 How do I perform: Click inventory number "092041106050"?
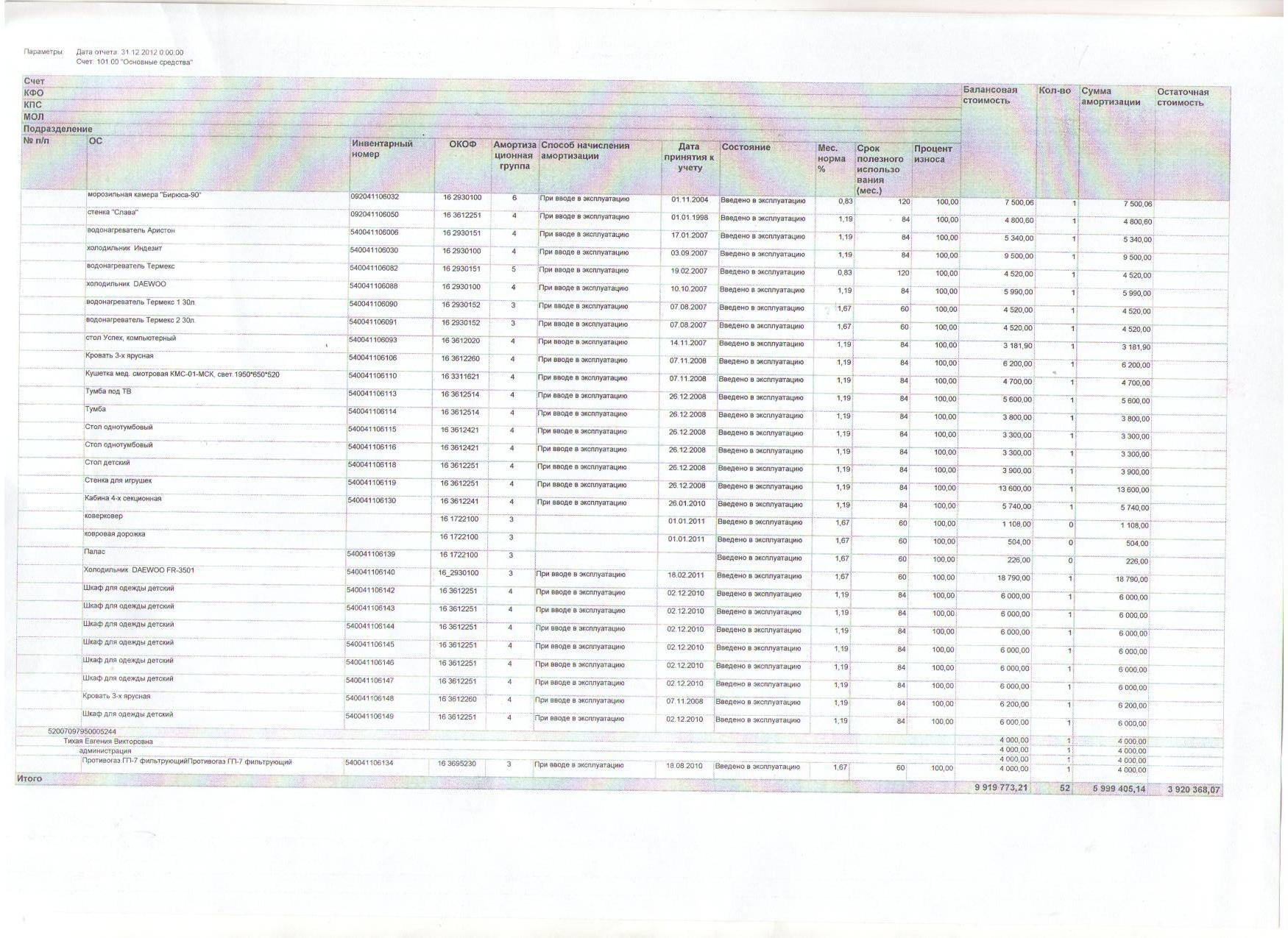(x=375, y=214)
